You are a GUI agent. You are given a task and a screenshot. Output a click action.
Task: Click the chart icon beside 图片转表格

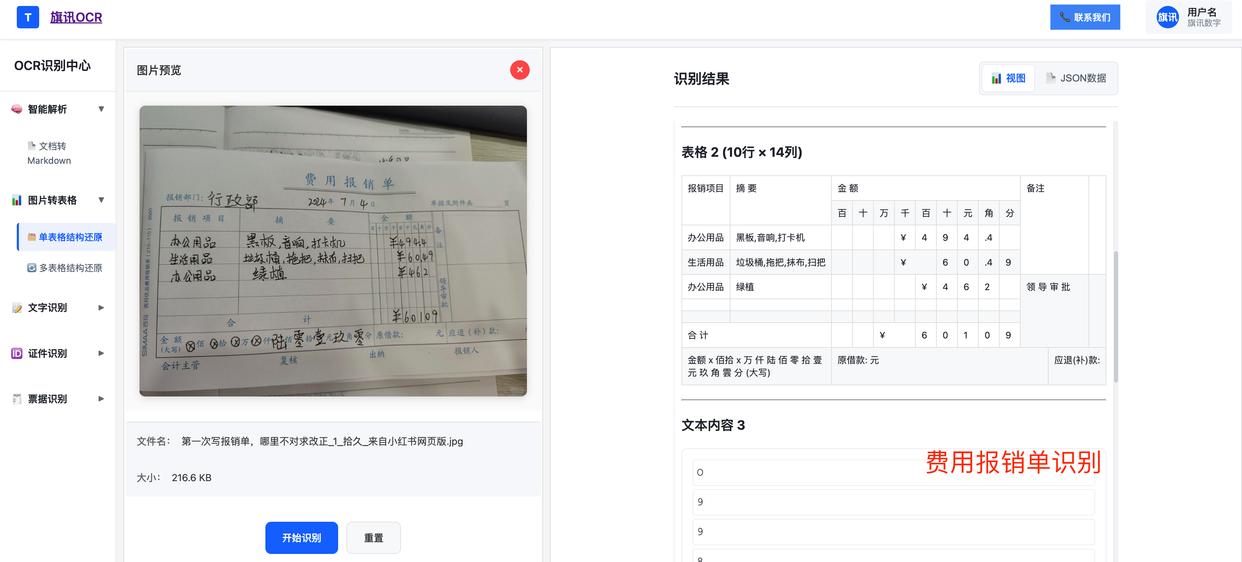click(x=17, y=200)
